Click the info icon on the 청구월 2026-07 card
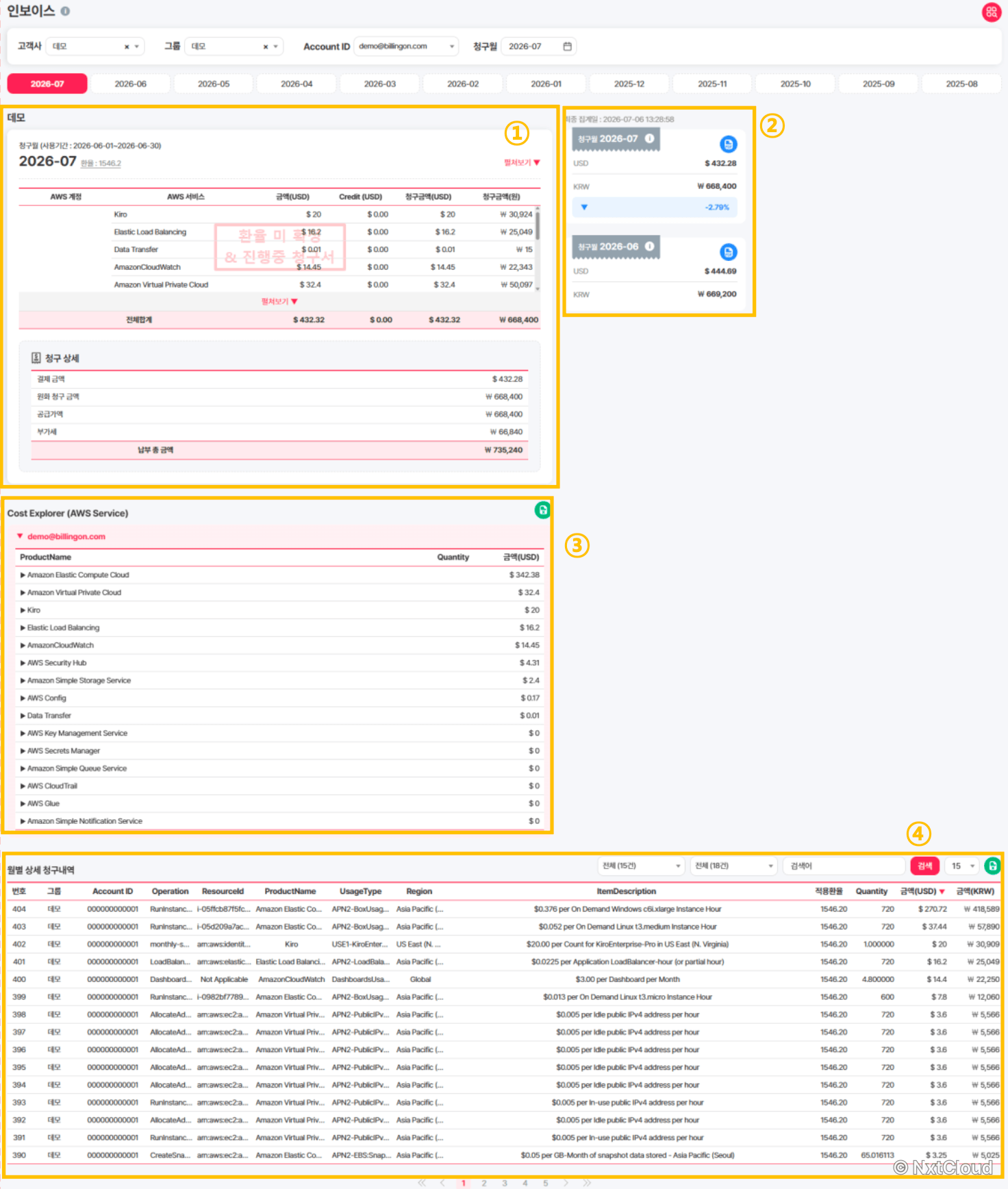This screenshot has width=1008, height=1189. pos(649,138)
